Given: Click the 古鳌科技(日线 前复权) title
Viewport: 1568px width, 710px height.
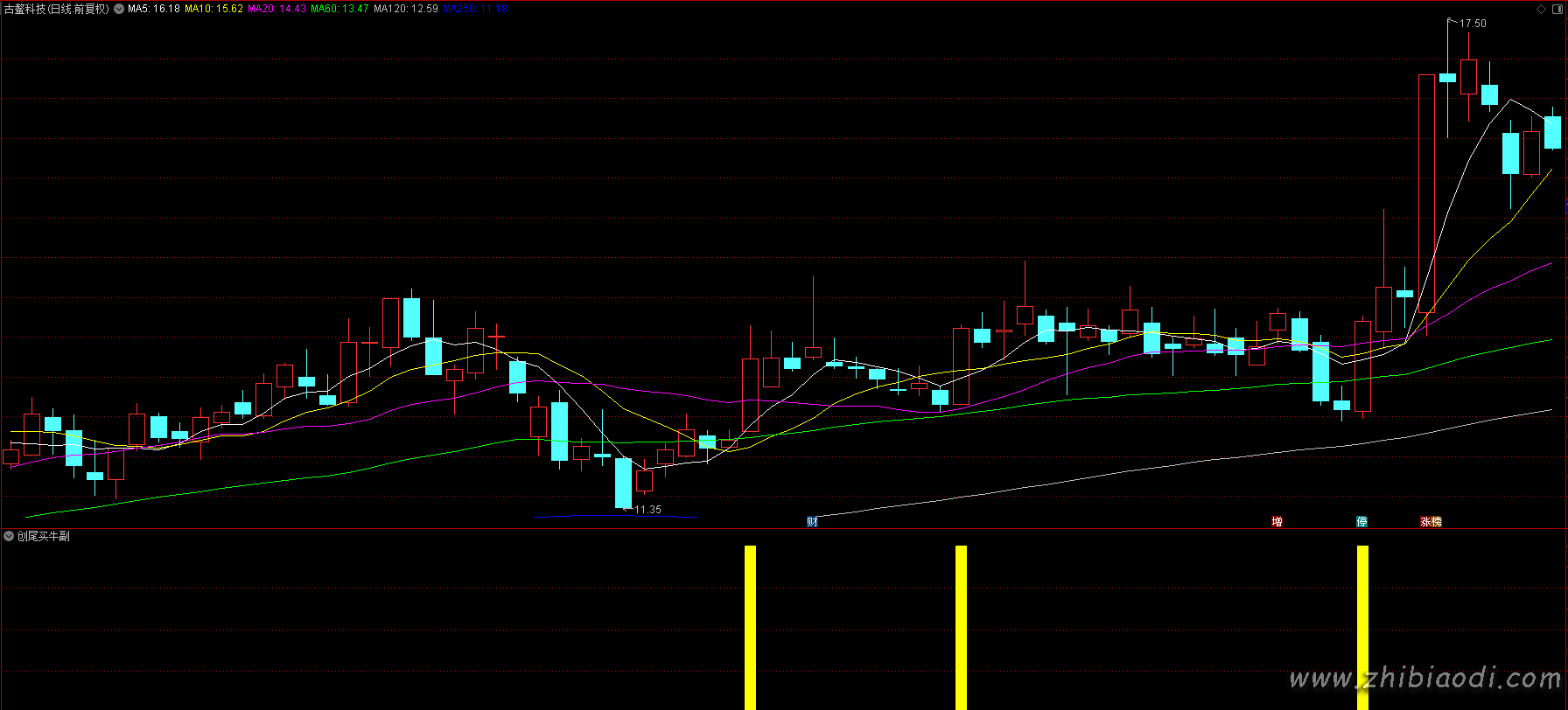Looking at the screenshot, I should click(x=57, y=10).
